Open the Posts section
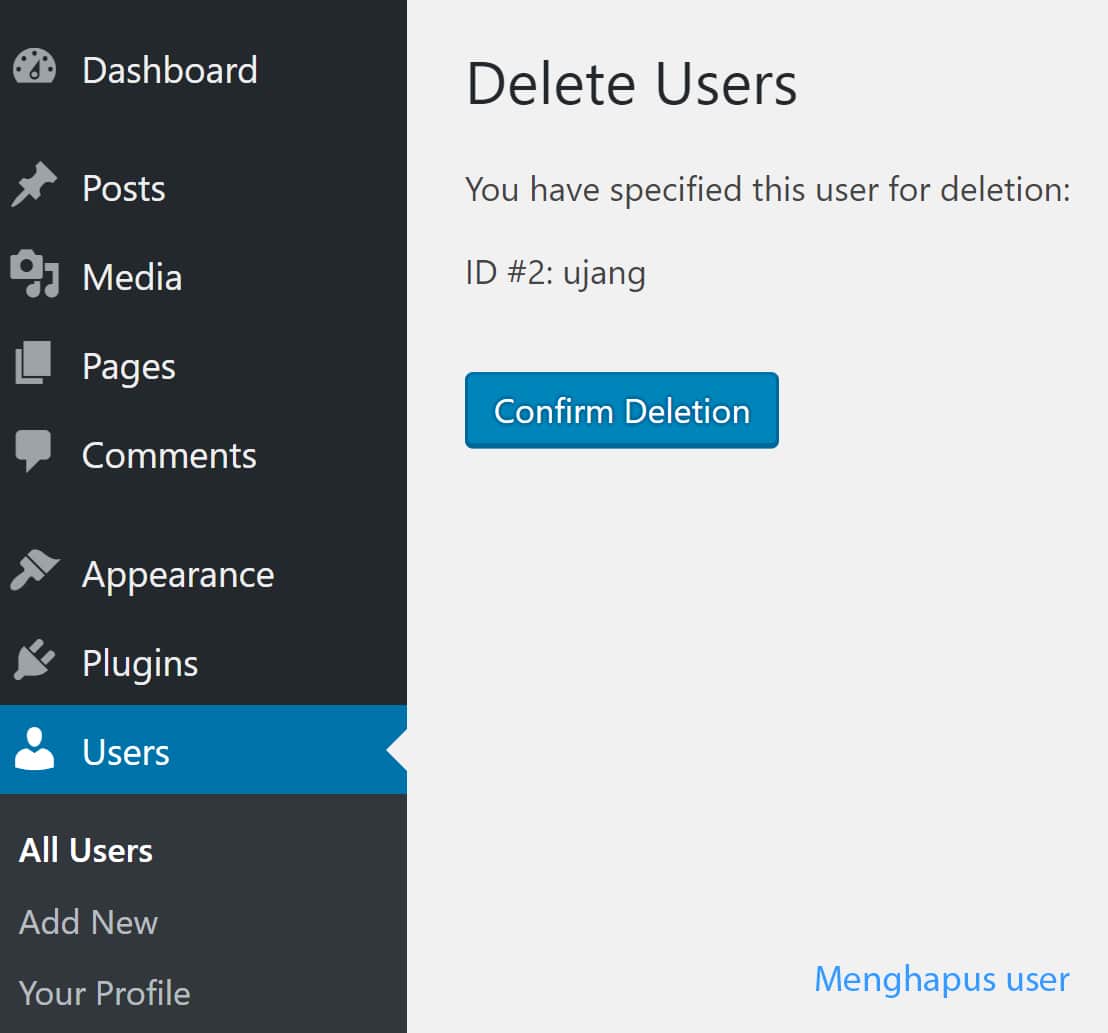Image resolution: width=1108 pixels, height=1033 pixels. (x=123, y=187)
